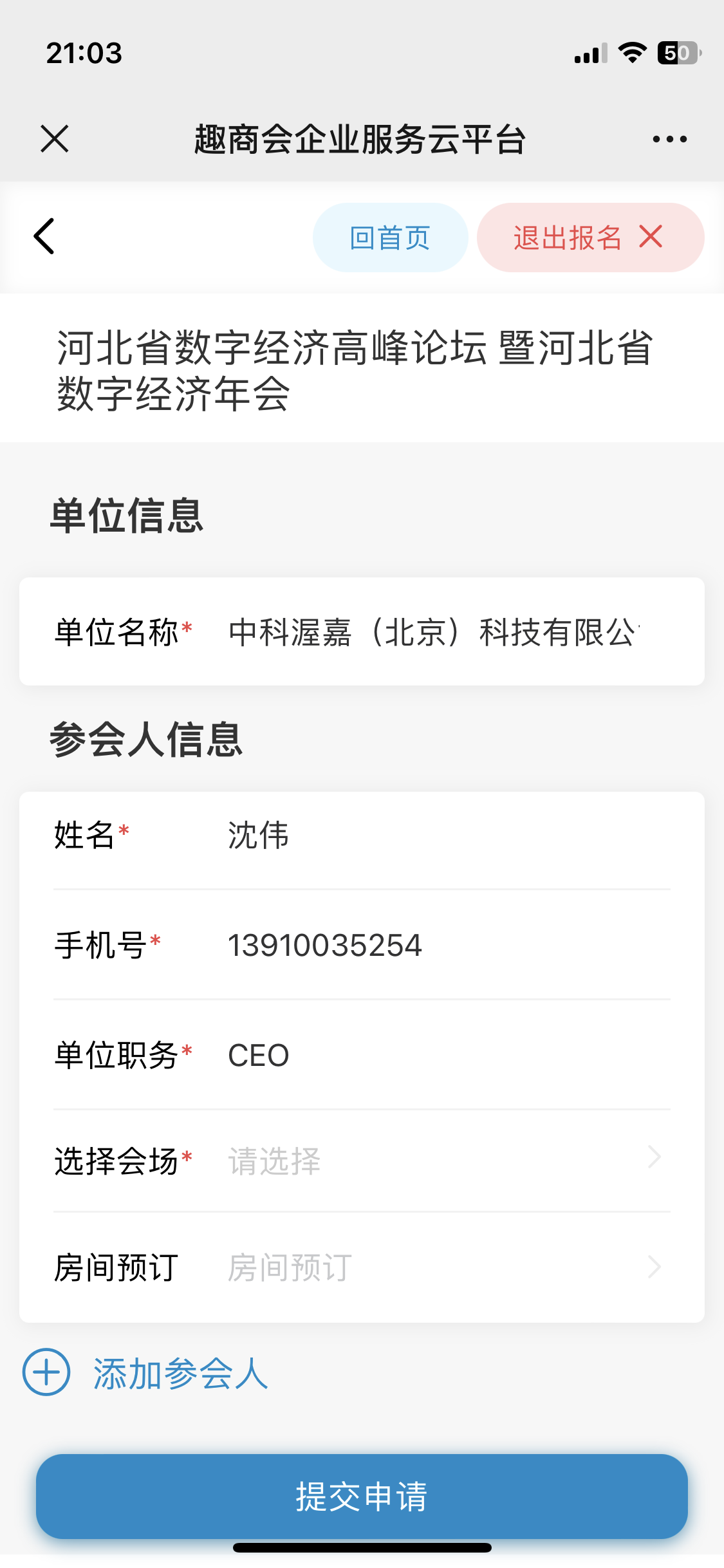Image resolution: width=724 pixels, height=1568 pixels.
Task: Expand the 选择会场 chevron arrow
Action: pos(654,1157)
